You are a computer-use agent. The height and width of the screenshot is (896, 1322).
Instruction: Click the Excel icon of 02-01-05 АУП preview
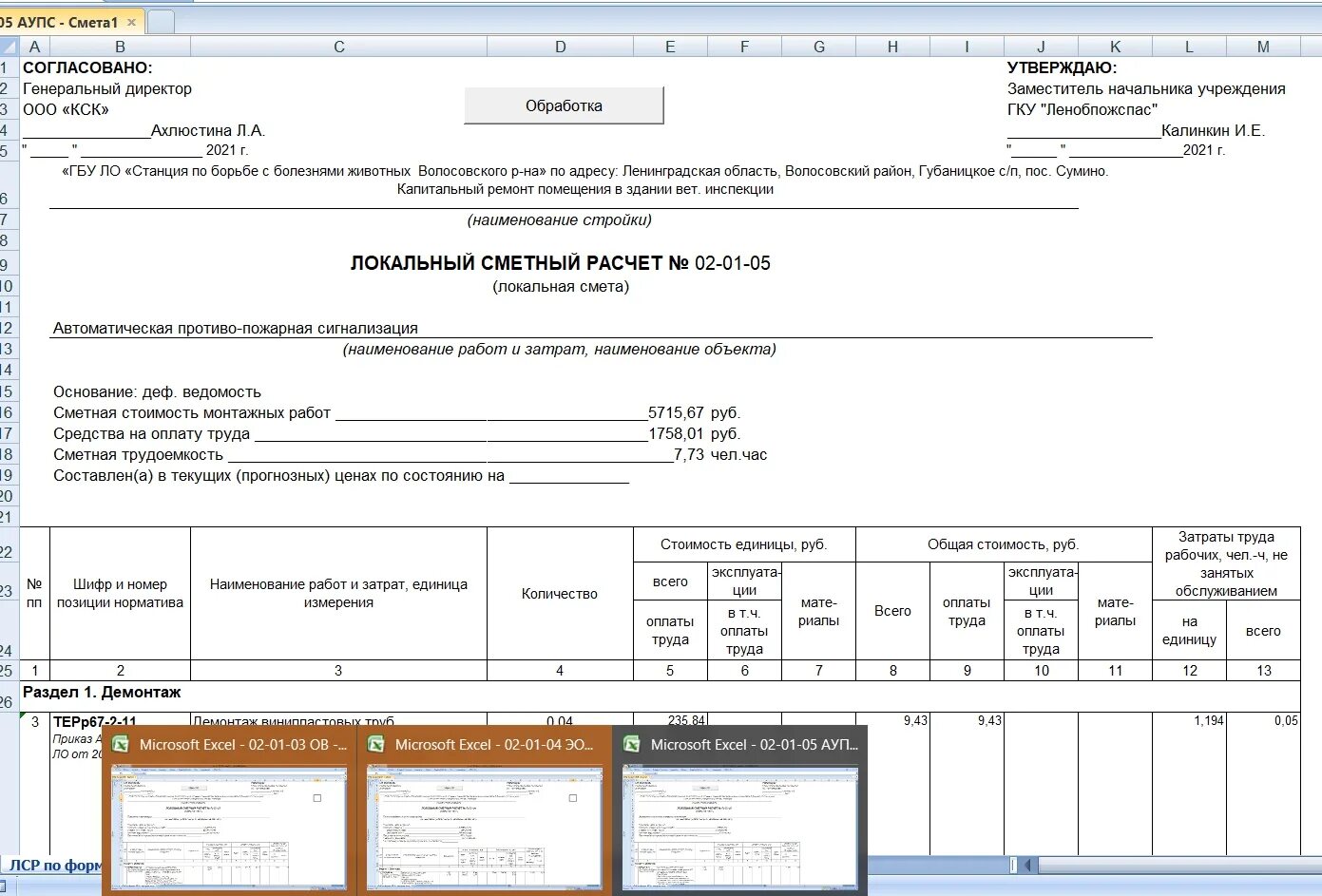[632, 745]
